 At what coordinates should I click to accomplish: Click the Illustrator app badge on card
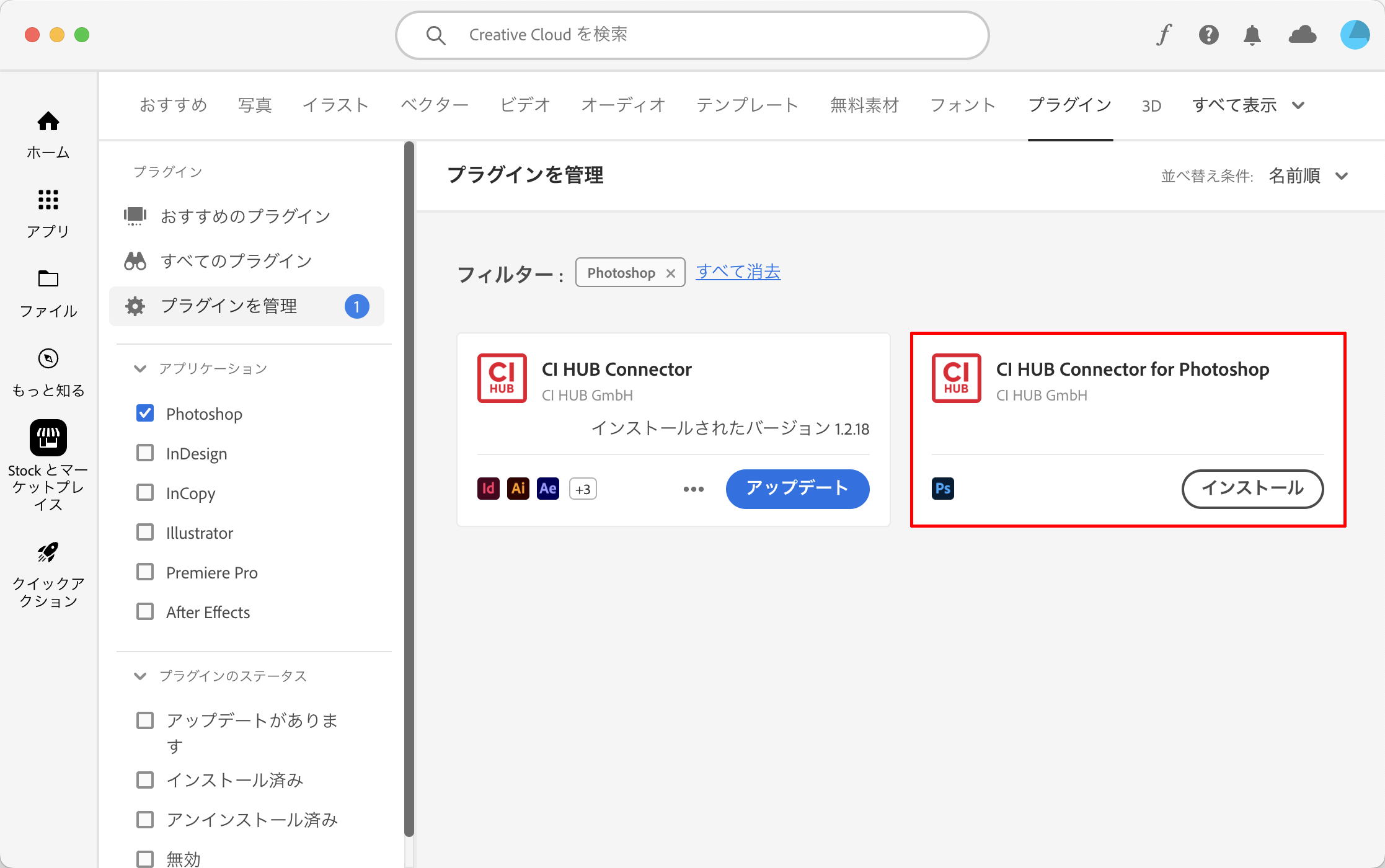(518, 489)
